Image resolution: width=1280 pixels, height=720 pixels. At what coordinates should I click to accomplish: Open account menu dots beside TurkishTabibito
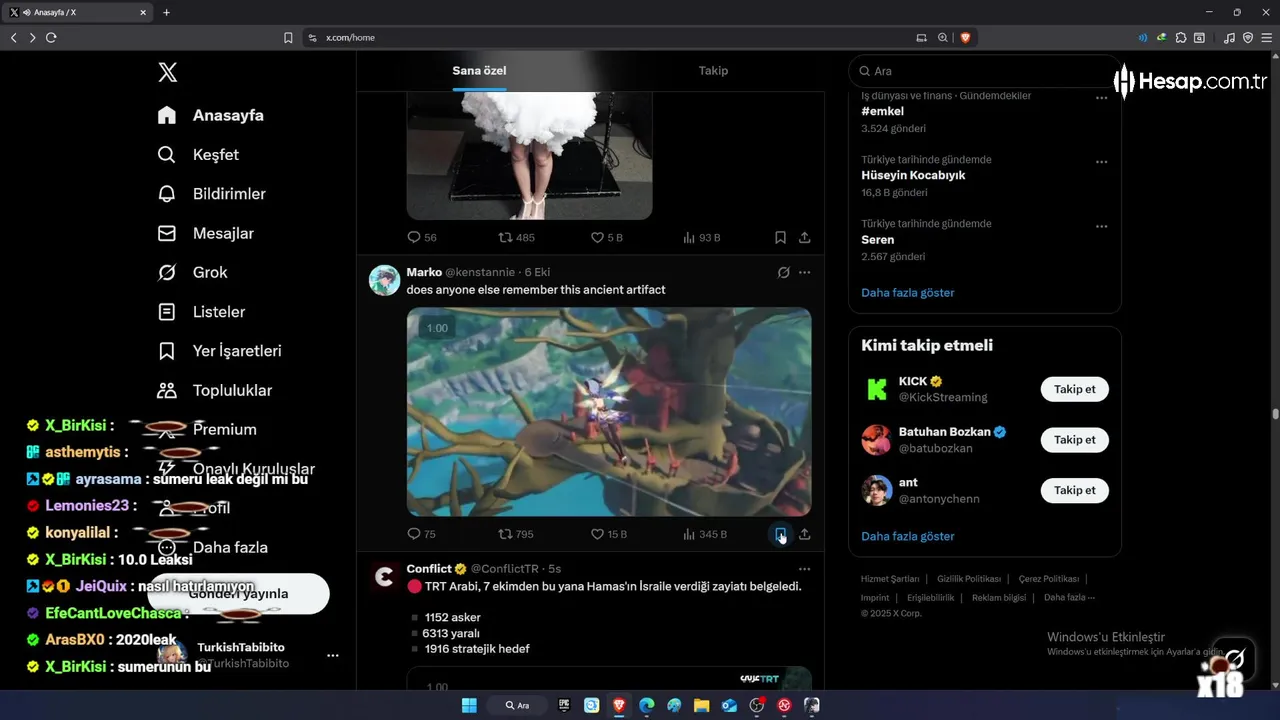pyautogui.click(x=333, y=656)
